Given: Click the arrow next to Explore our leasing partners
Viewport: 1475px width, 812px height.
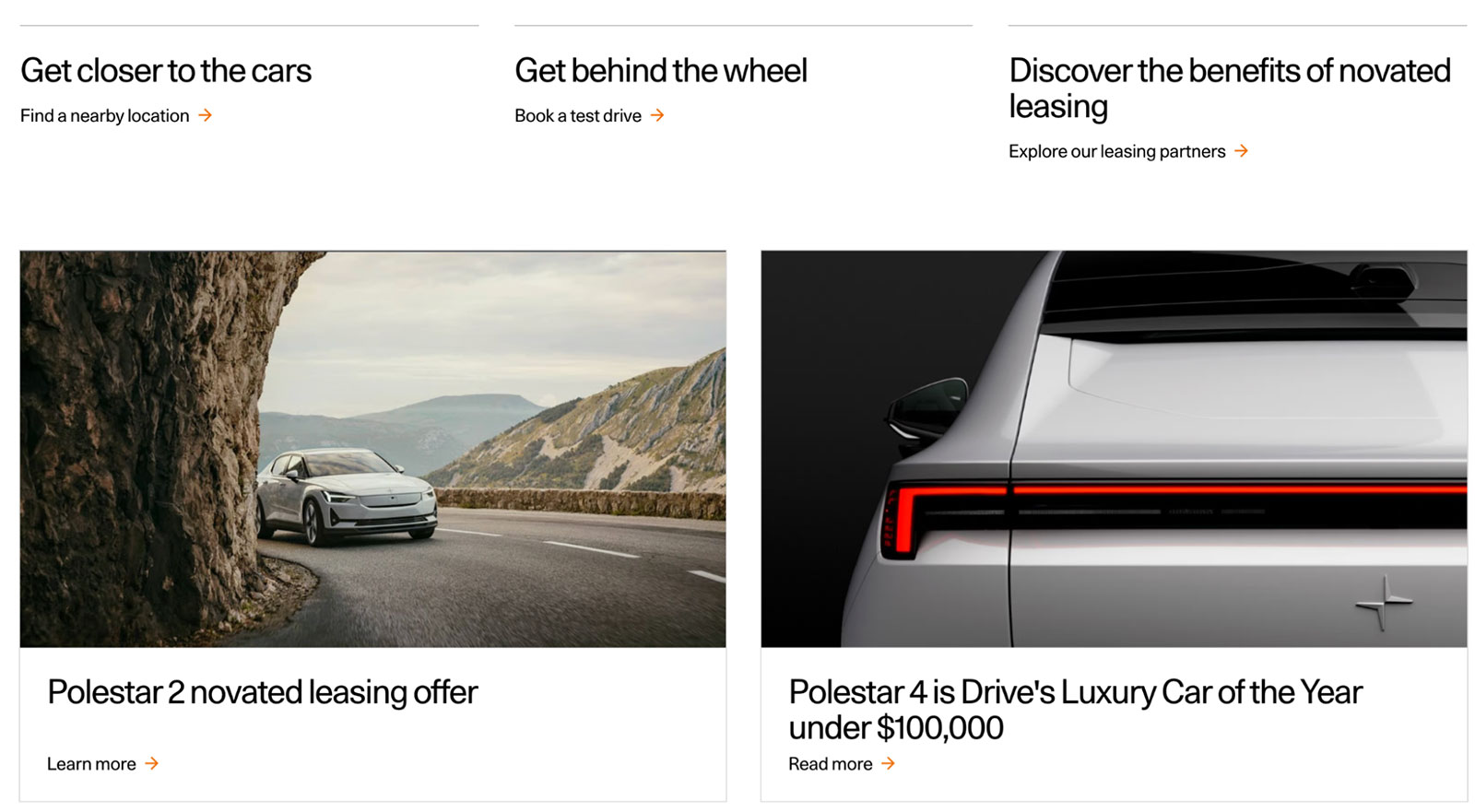Looking at the screenshot, I should pyautogui.click(x=1242, y=150).
